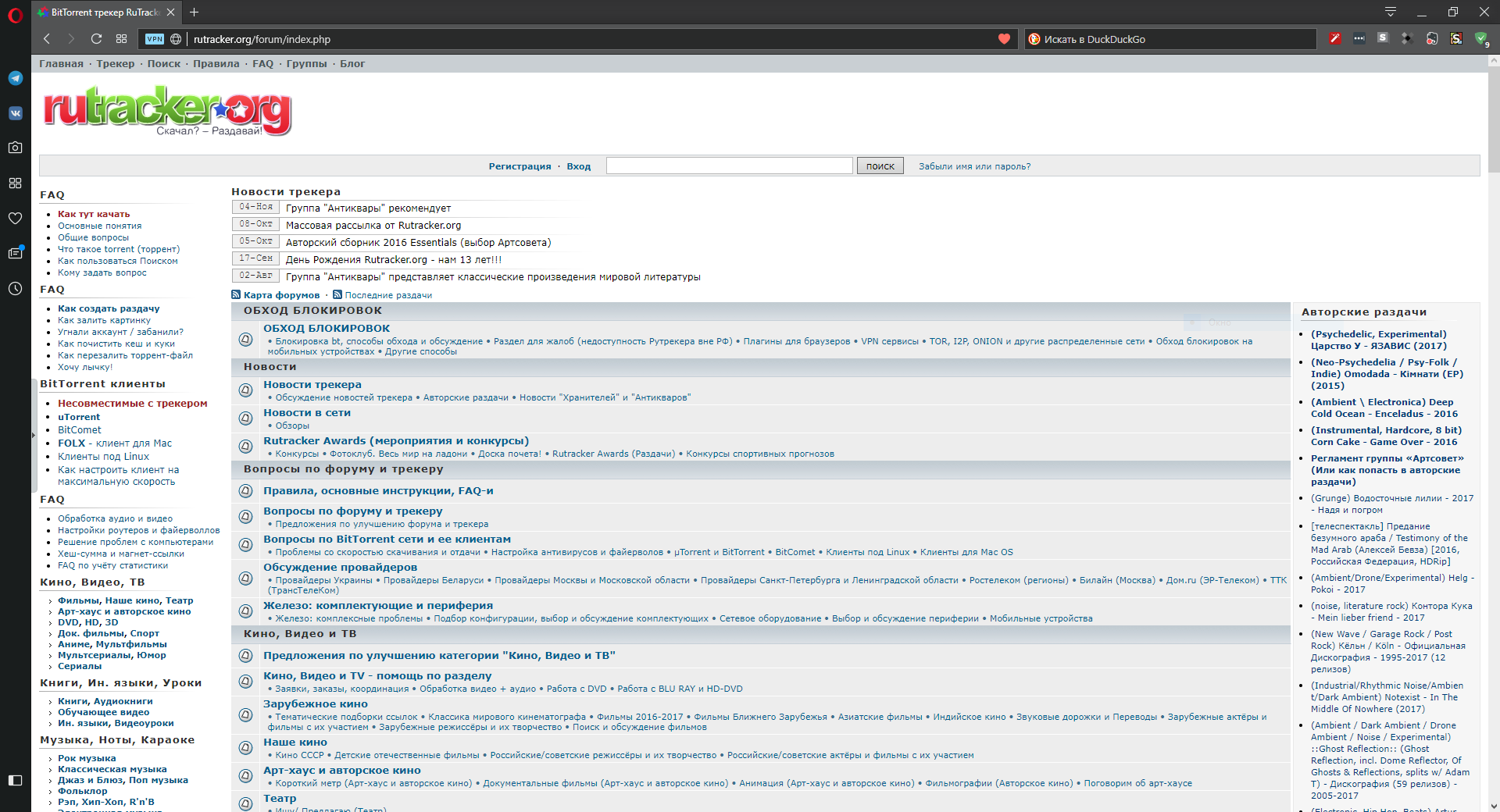The width and height of the screenshot is (1500, 812).
Task: Open Регламент группы «Артсовет» link
Action: point(1387,470)
